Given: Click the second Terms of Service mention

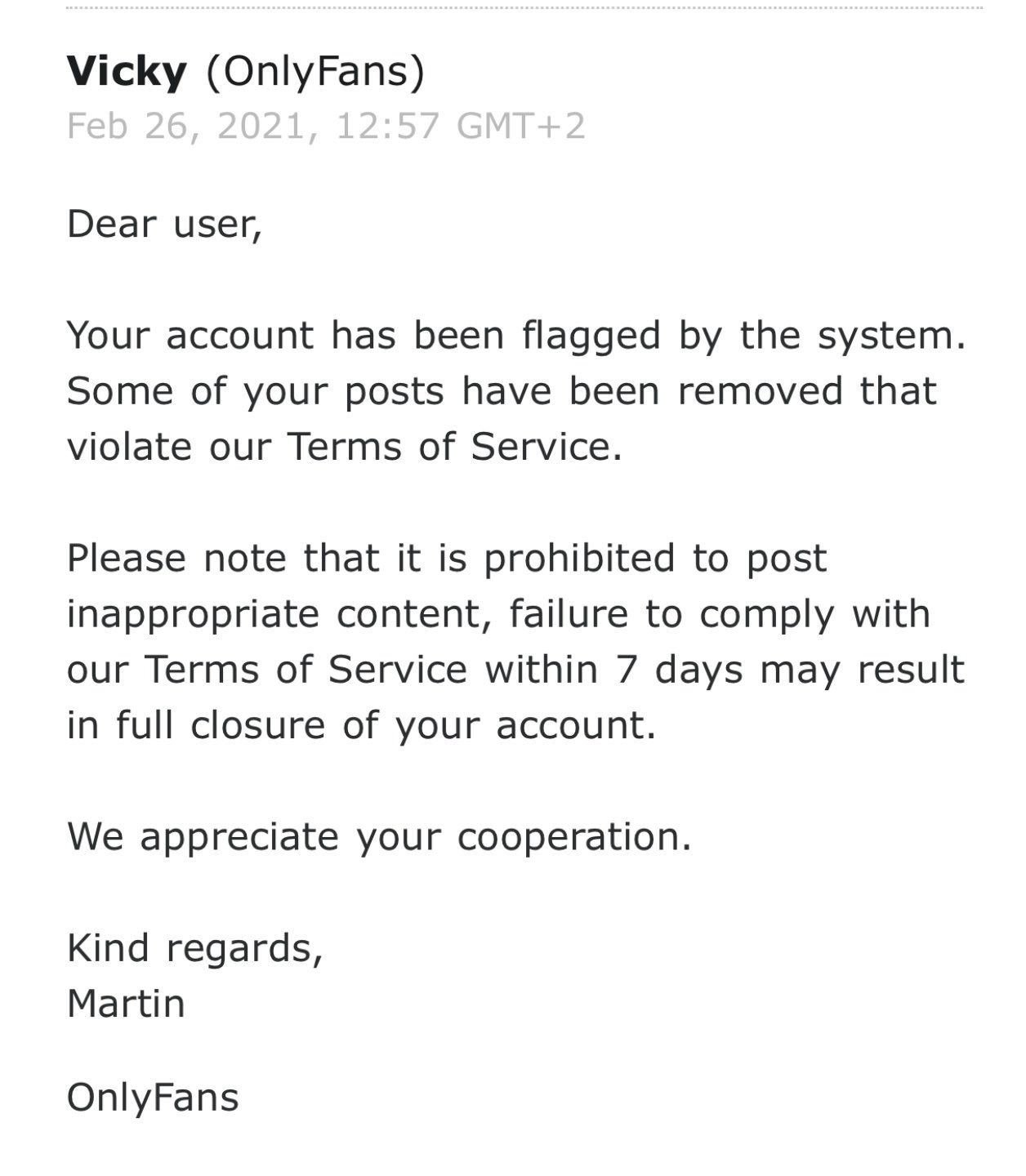Looking at the screenshot, I should [306, 670].
